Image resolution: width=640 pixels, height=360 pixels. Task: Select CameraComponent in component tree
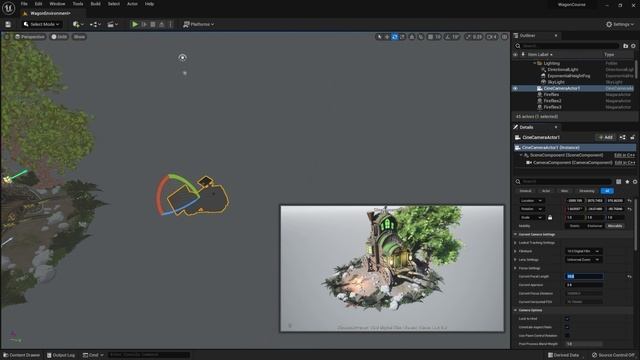pos(573,162)
